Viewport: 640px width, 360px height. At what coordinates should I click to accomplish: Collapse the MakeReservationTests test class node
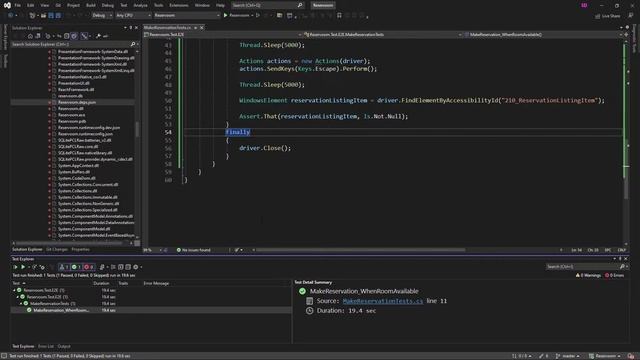[x=21, y=304]
